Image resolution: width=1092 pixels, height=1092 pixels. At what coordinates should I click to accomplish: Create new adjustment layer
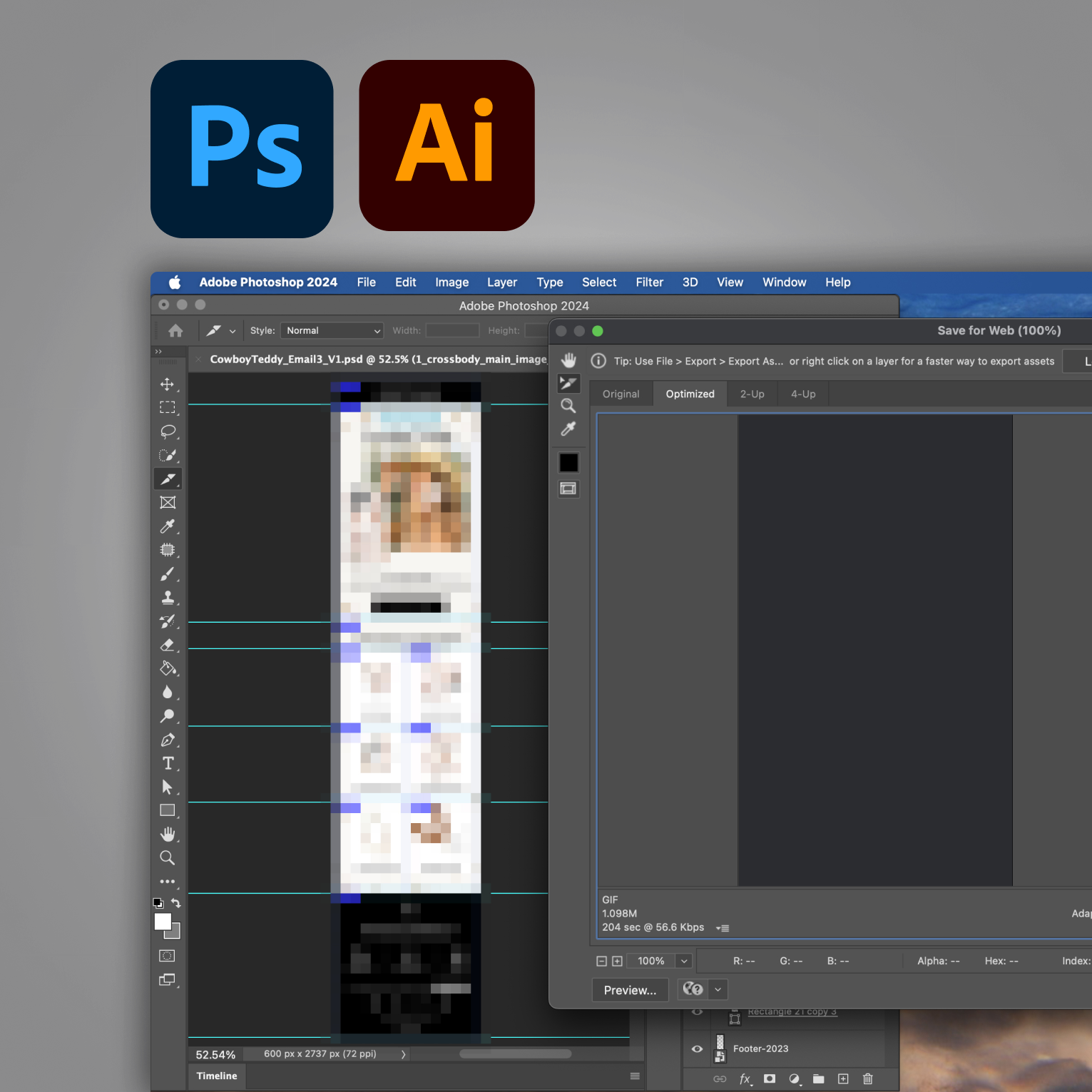[795, 1078]
